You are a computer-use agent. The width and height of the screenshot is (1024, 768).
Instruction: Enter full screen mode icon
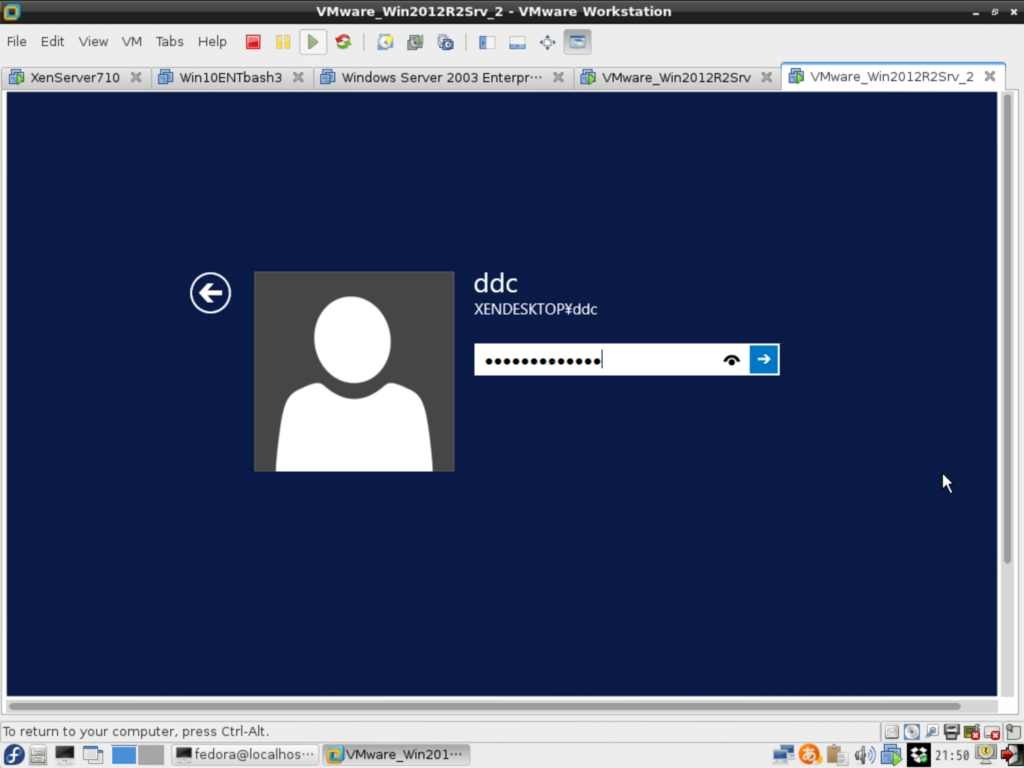(547, 42)
